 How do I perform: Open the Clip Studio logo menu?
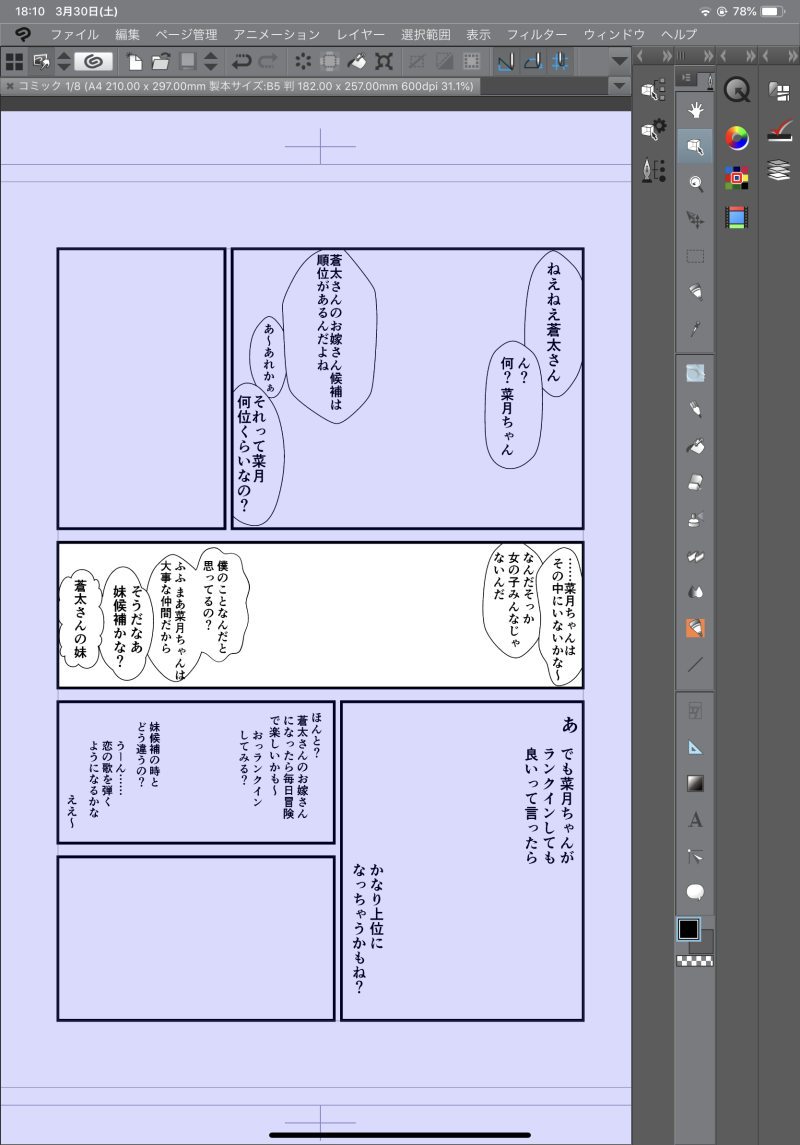point(22,34)
